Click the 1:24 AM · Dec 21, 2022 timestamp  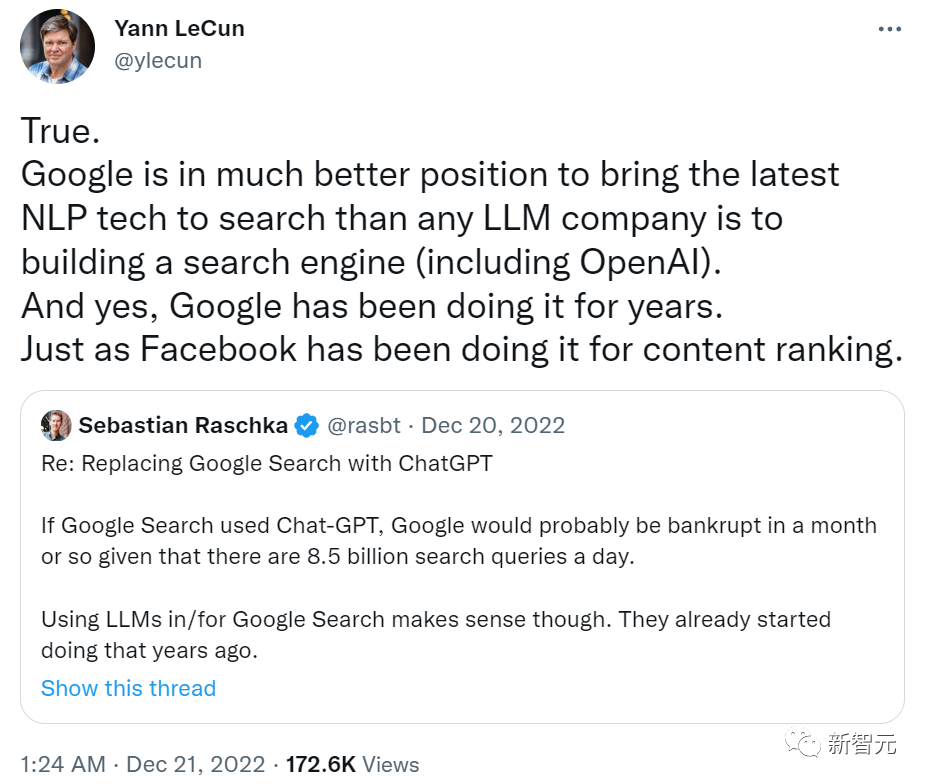[x=143, y=764]
